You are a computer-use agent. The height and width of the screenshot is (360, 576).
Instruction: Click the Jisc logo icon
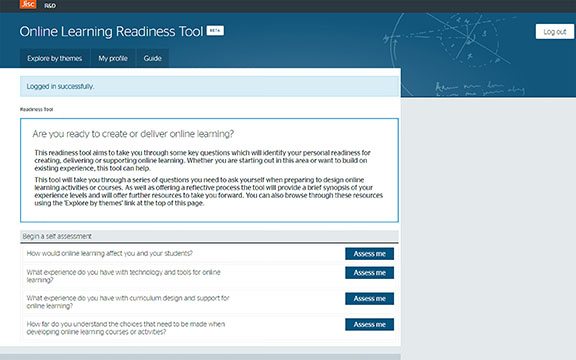tap(28, 4)
